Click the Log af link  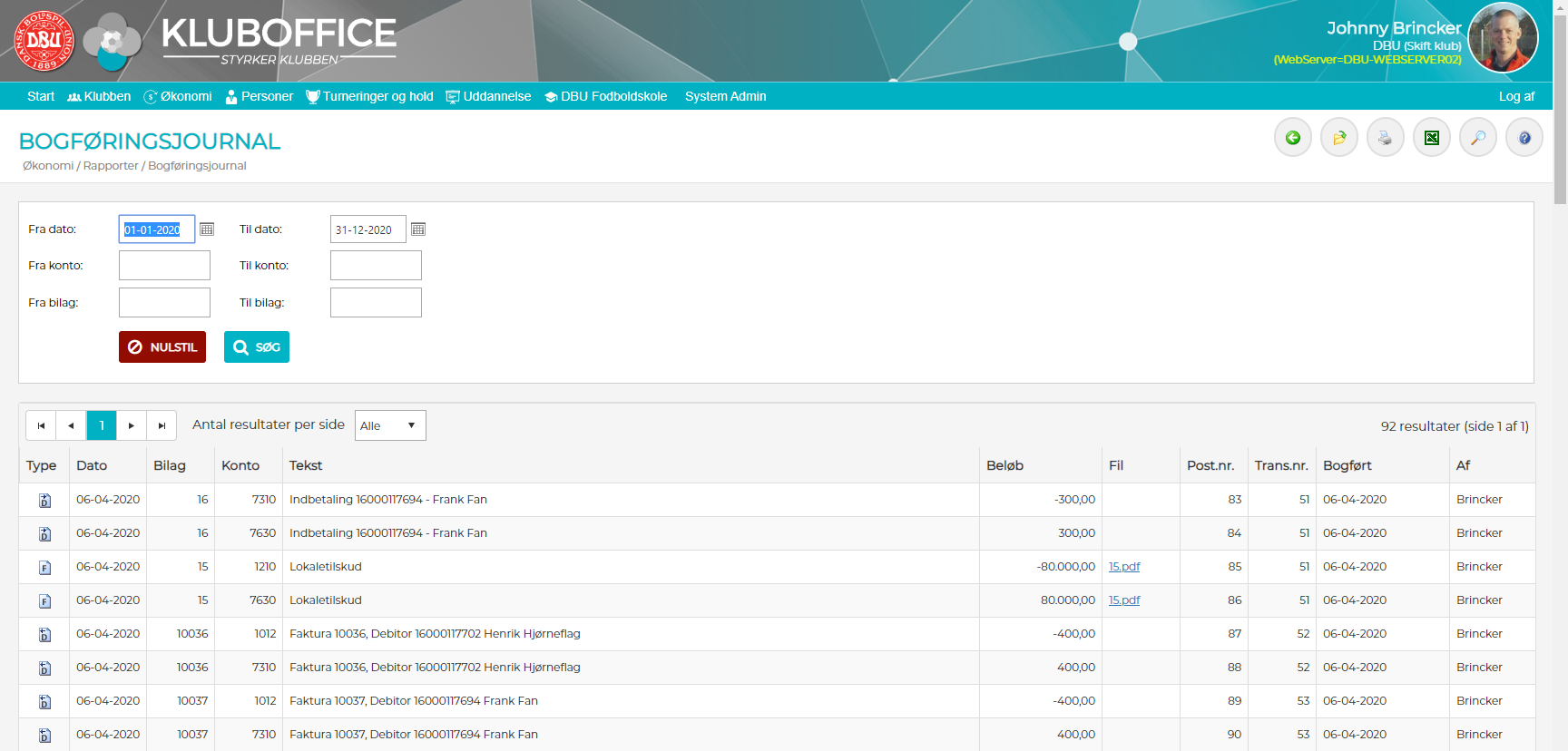(1516, 96)
